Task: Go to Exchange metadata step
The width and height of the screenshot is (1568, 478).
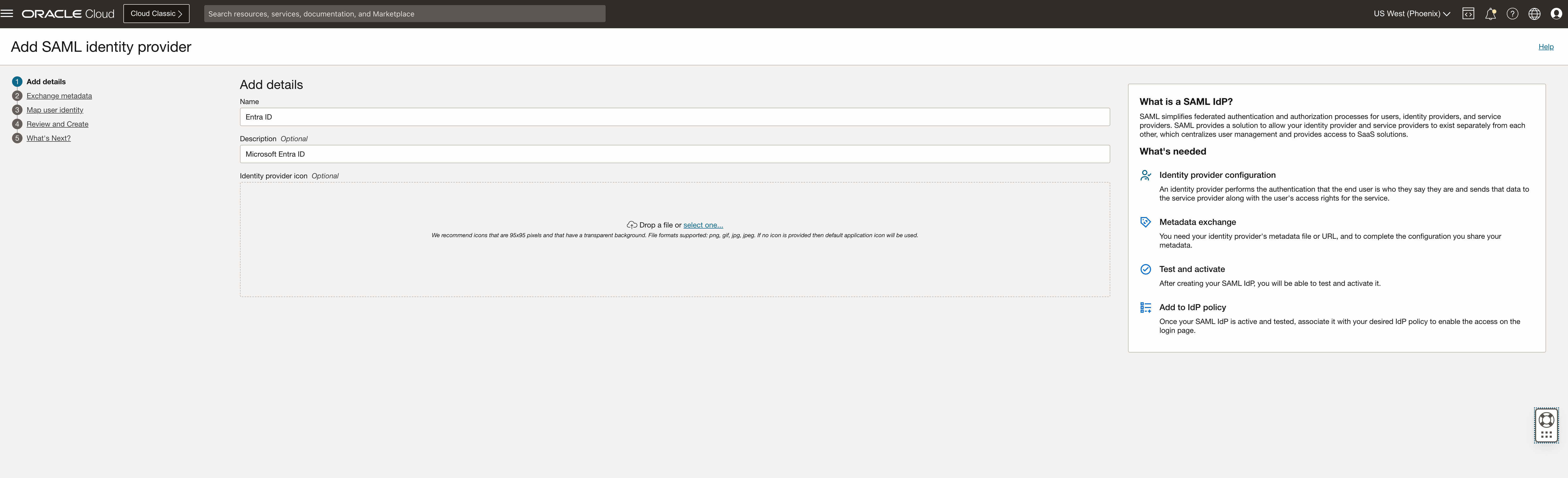Action: pos(59,96)
